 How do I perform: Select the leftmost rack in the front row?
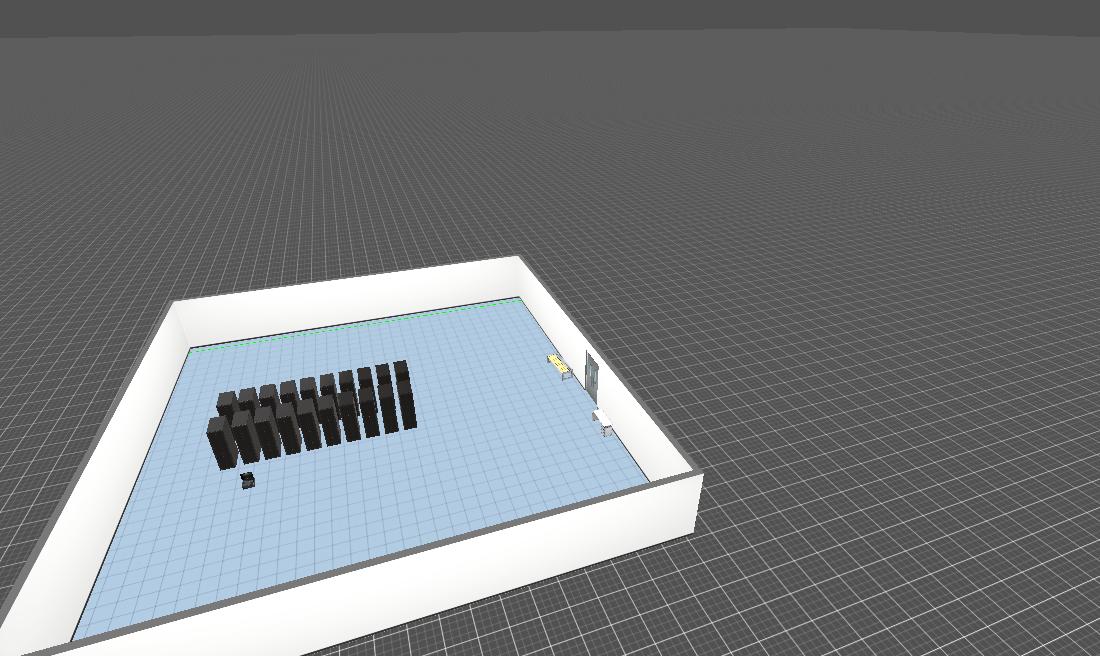tap(219, 443)
